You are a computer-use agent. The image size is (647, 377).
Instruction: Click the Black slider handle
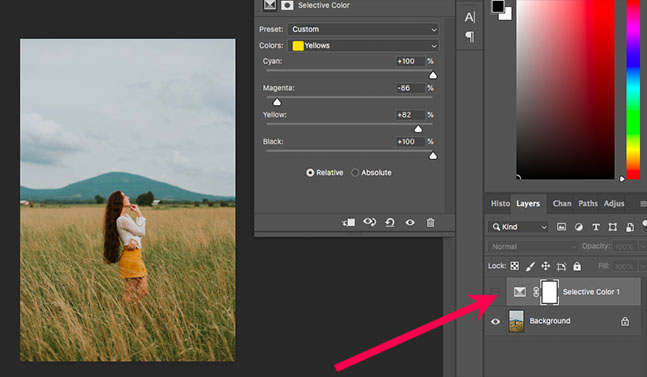(432, 156)
